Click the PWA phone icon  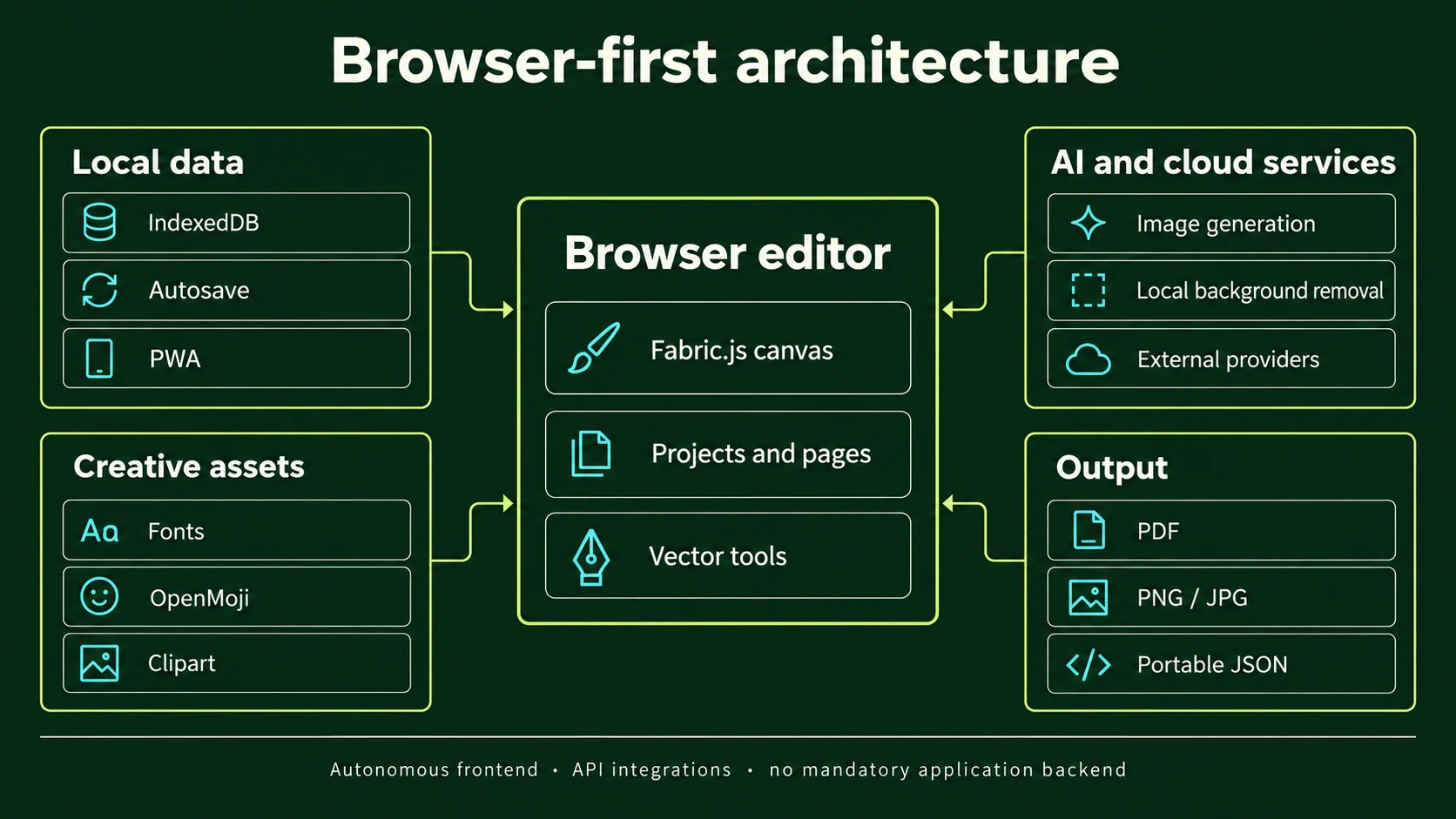99,358
